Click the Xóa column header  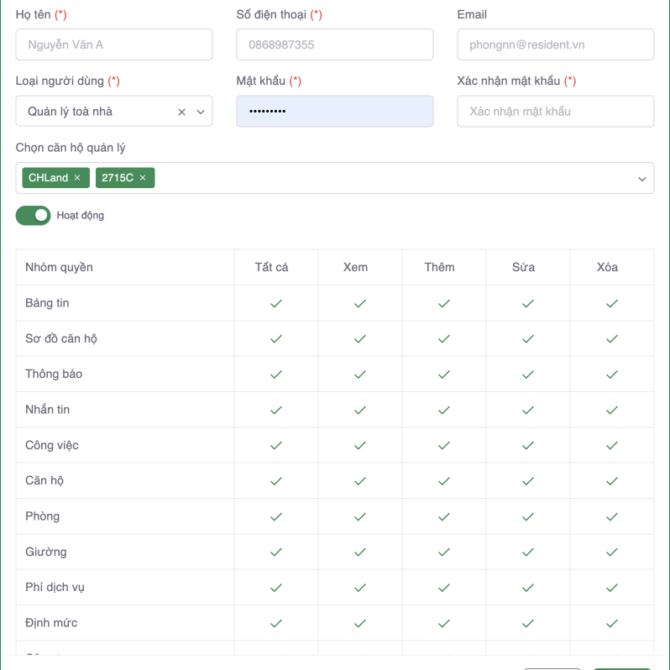point(607,267)
